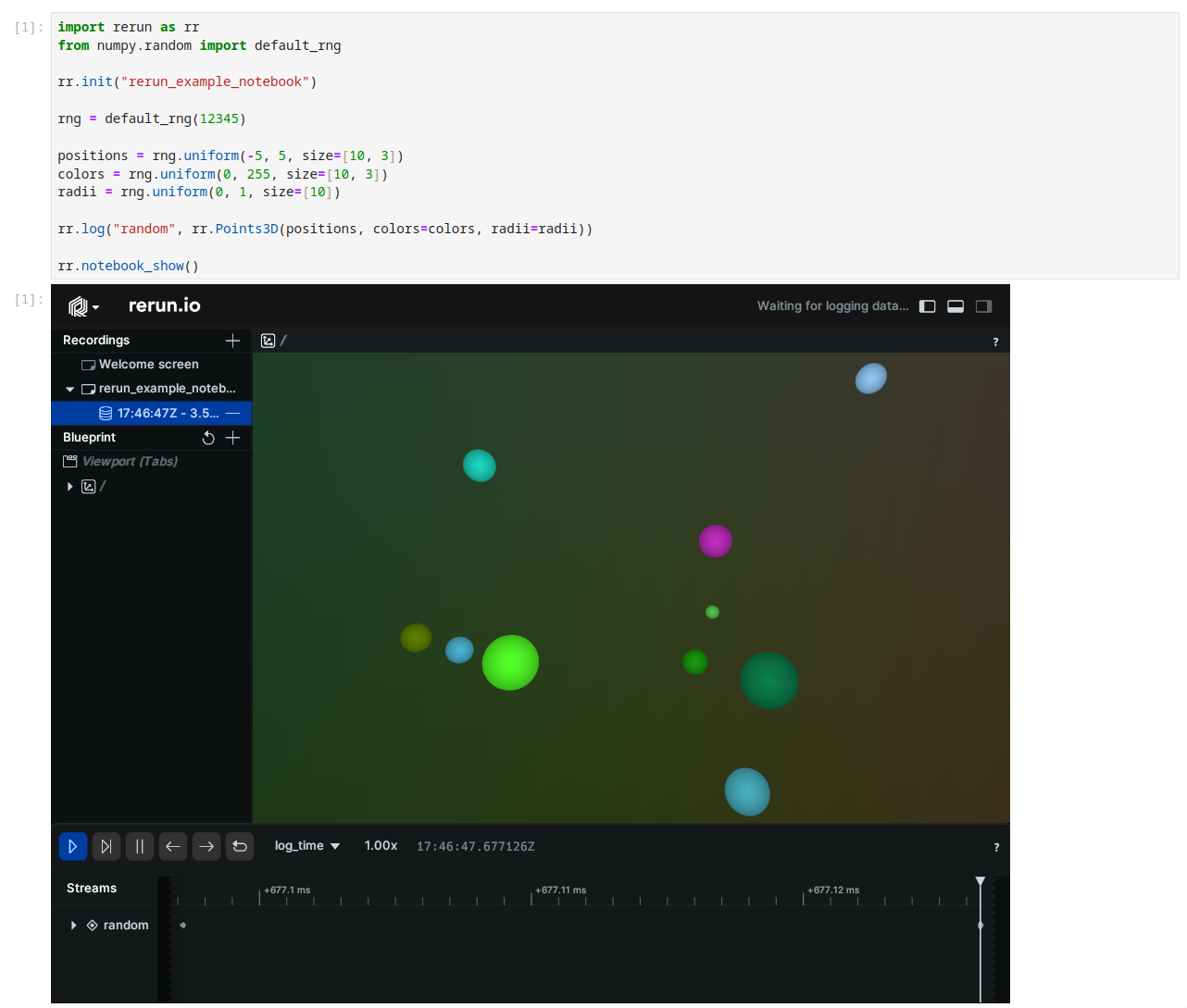
Task: Select the 17:46:47Z recording row
Action: (x=151, y=413)
